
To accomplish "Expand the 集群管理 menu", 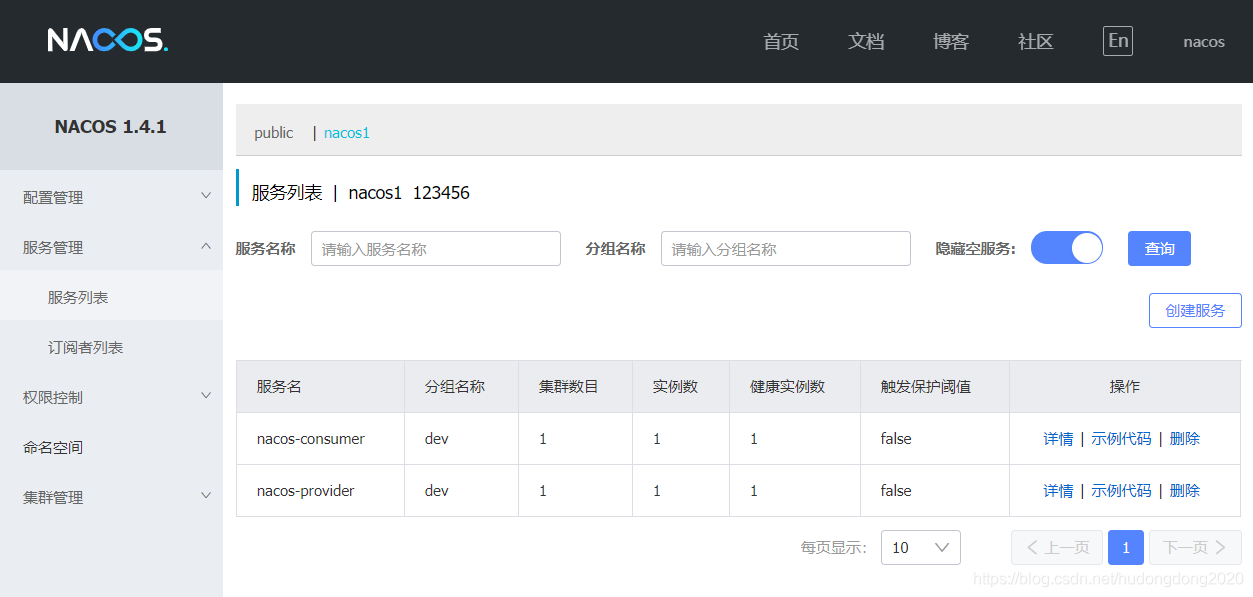I will click(111, 497).
